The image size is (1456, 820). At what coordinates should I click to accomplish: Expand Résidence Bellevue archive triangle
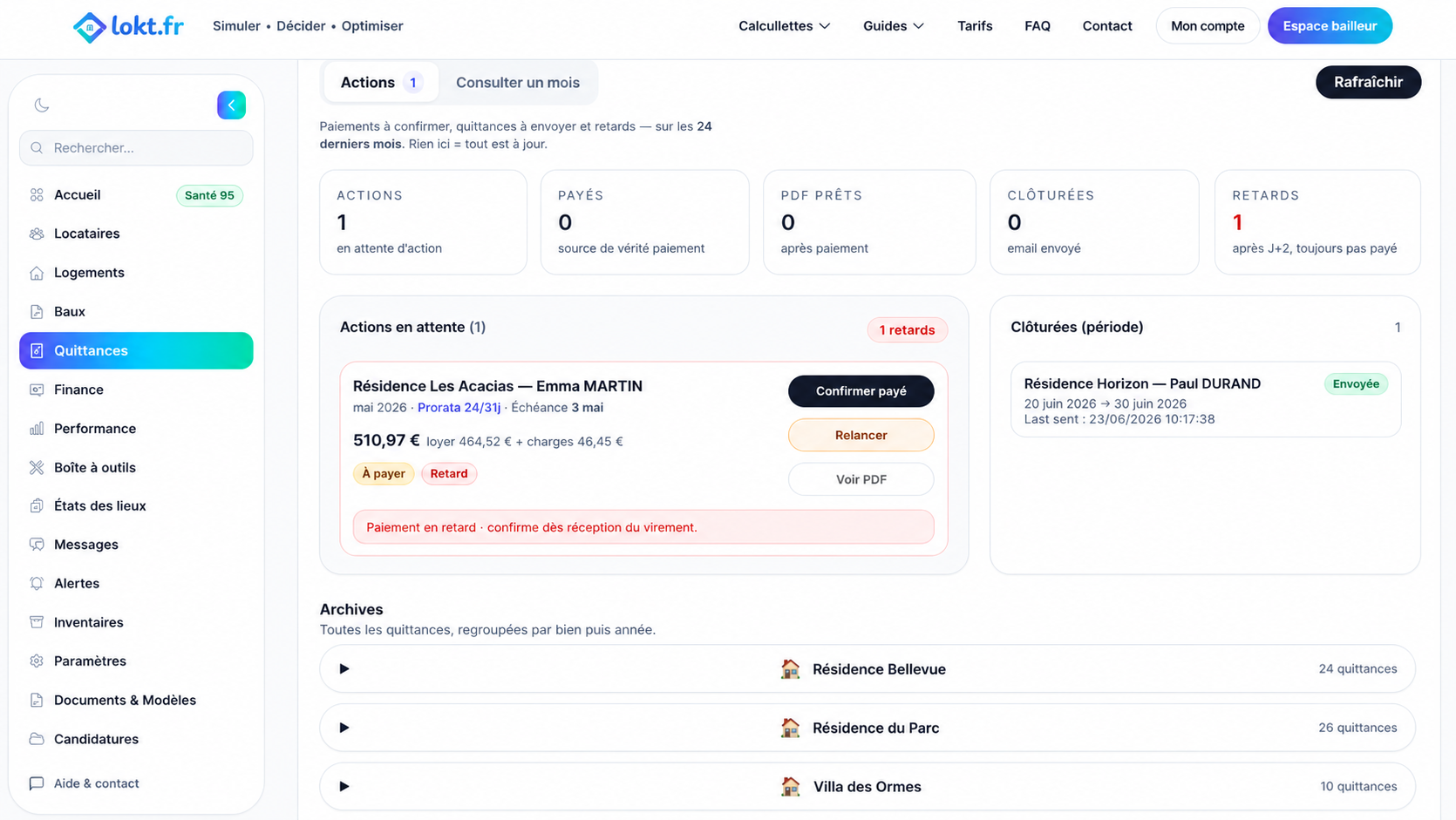344,669
